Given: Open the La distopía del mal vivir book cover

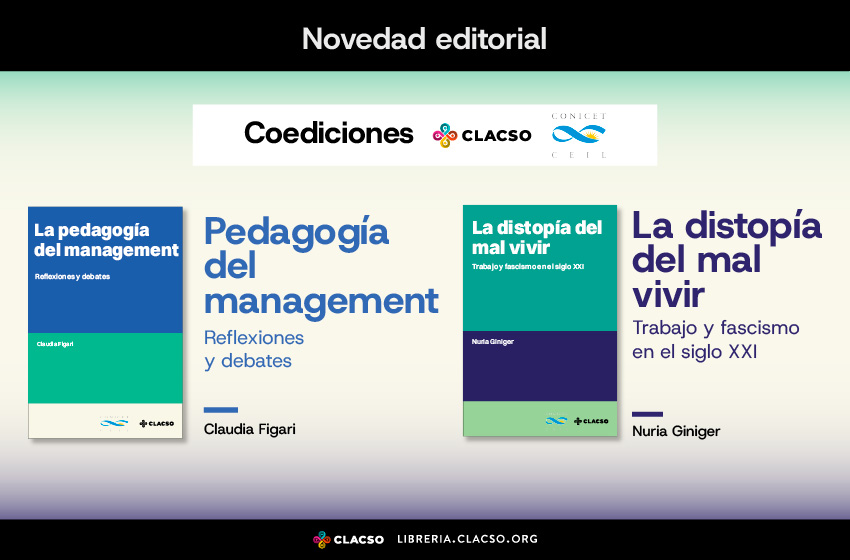Looking at the screenshot, I should (540, 320).
